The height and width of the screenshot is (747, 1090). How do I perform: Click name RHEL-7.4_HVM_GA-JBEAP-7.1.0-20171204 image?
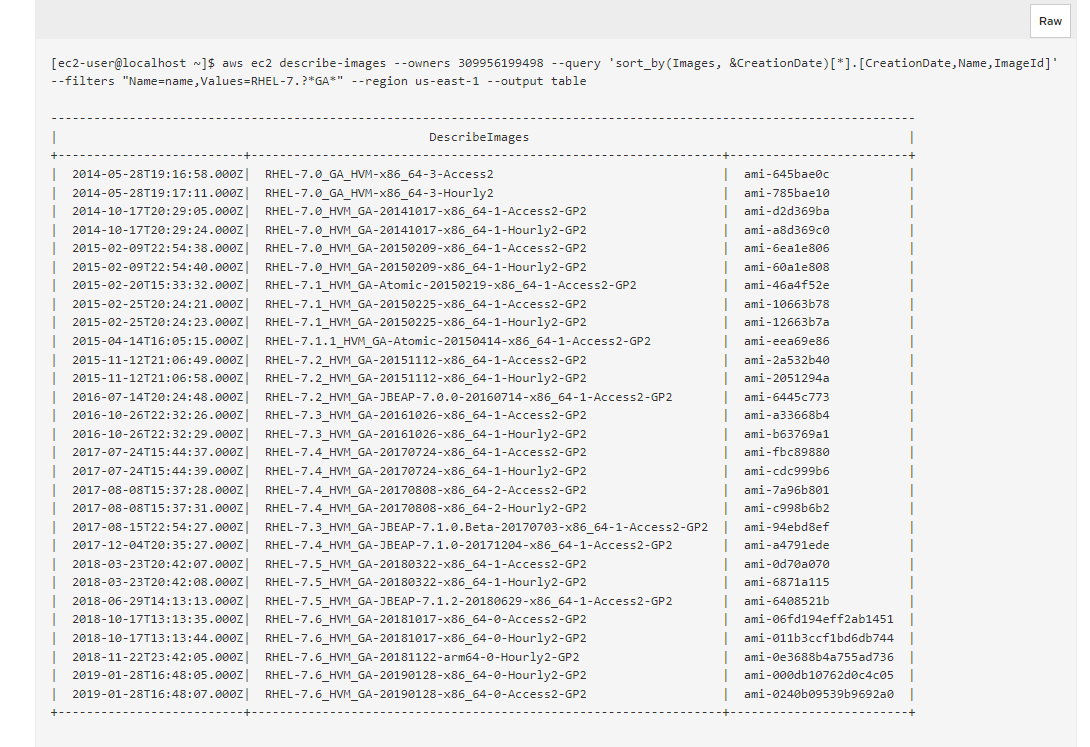point(469,545)
